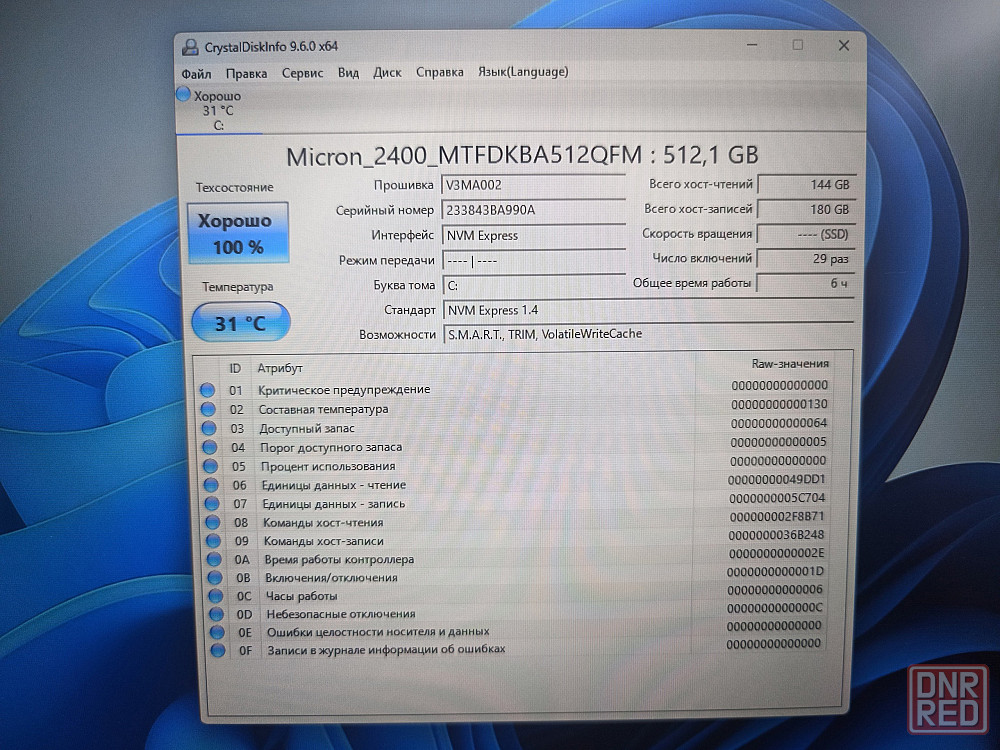
Task: Select the Критическое предупреждение attribute row
Action: point(513,388)
